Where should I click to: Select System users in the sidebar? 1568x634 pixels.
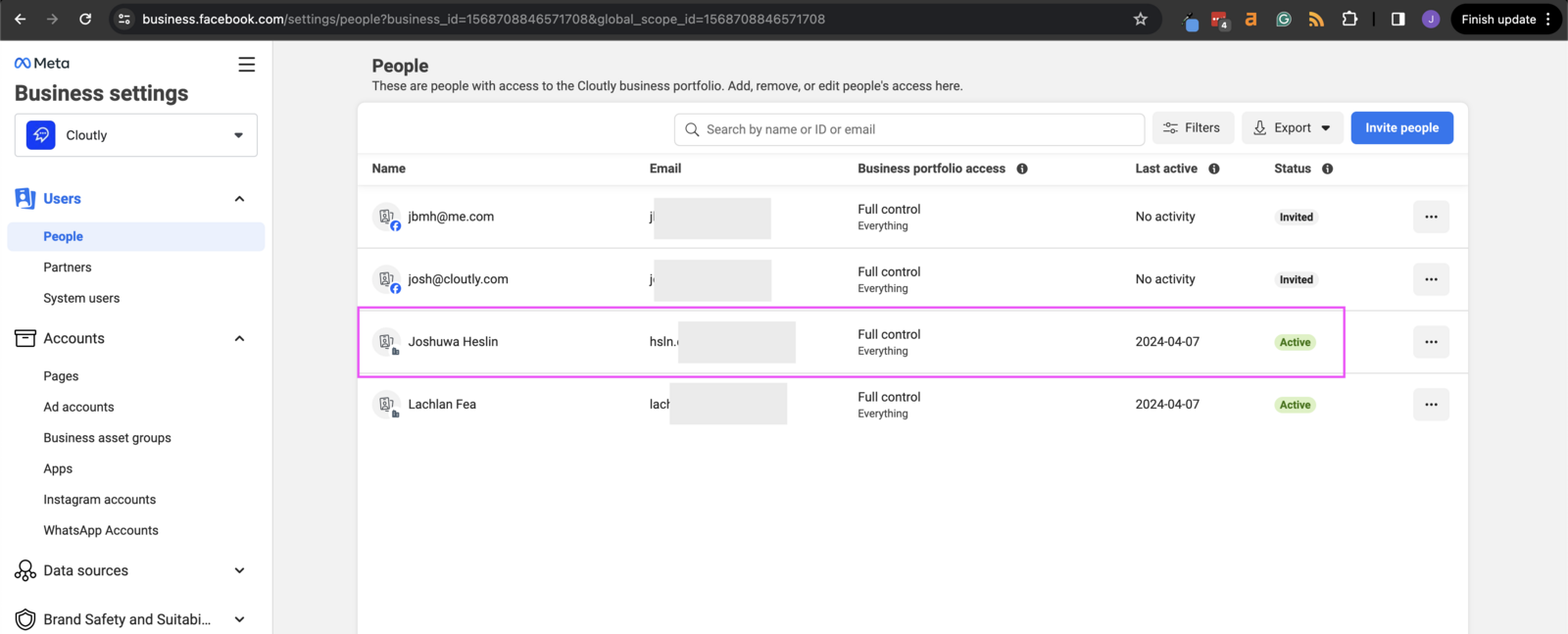click(81, 298)
